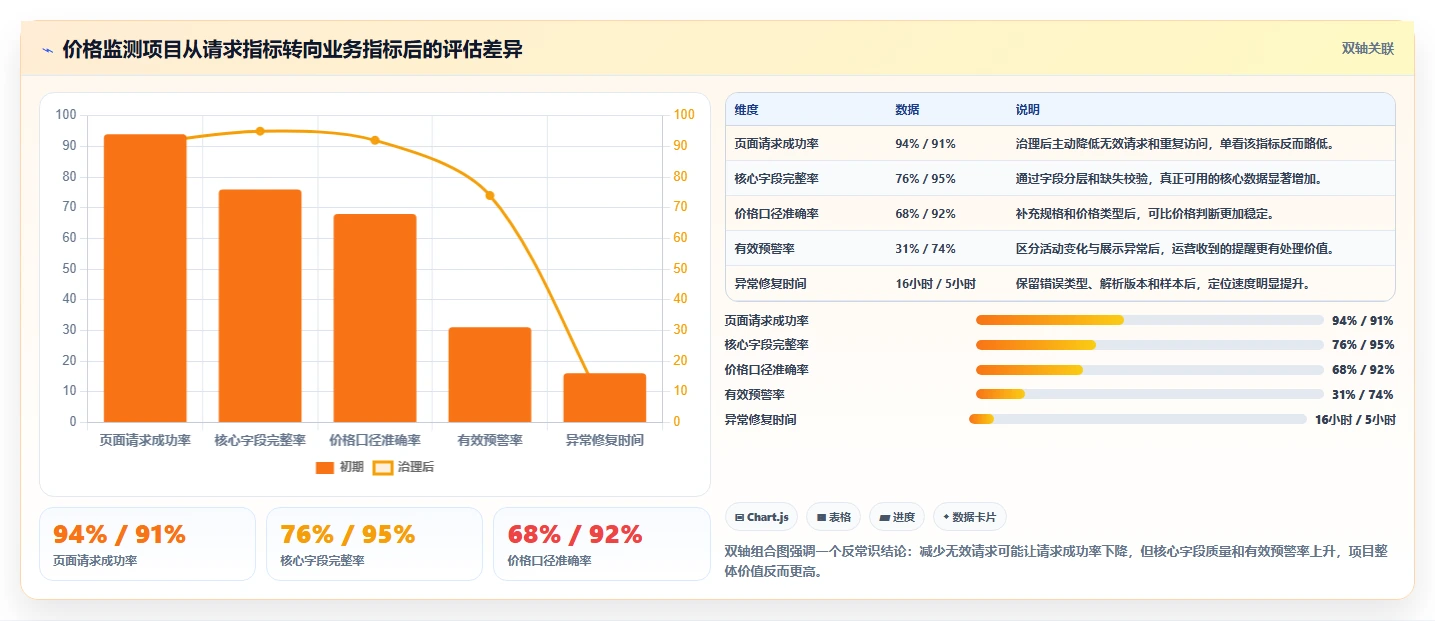Select the 核心字段完整率 table row cell
Image resolution: width=1435 pixels, height=621 pixels.
click(776, 179)
